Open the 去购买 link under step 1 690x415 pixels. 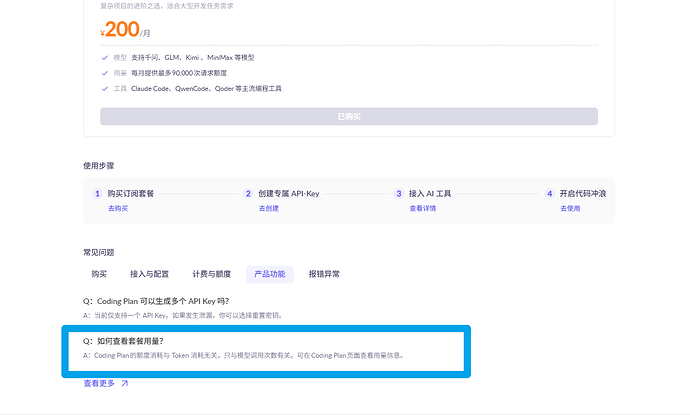[118, 208]
